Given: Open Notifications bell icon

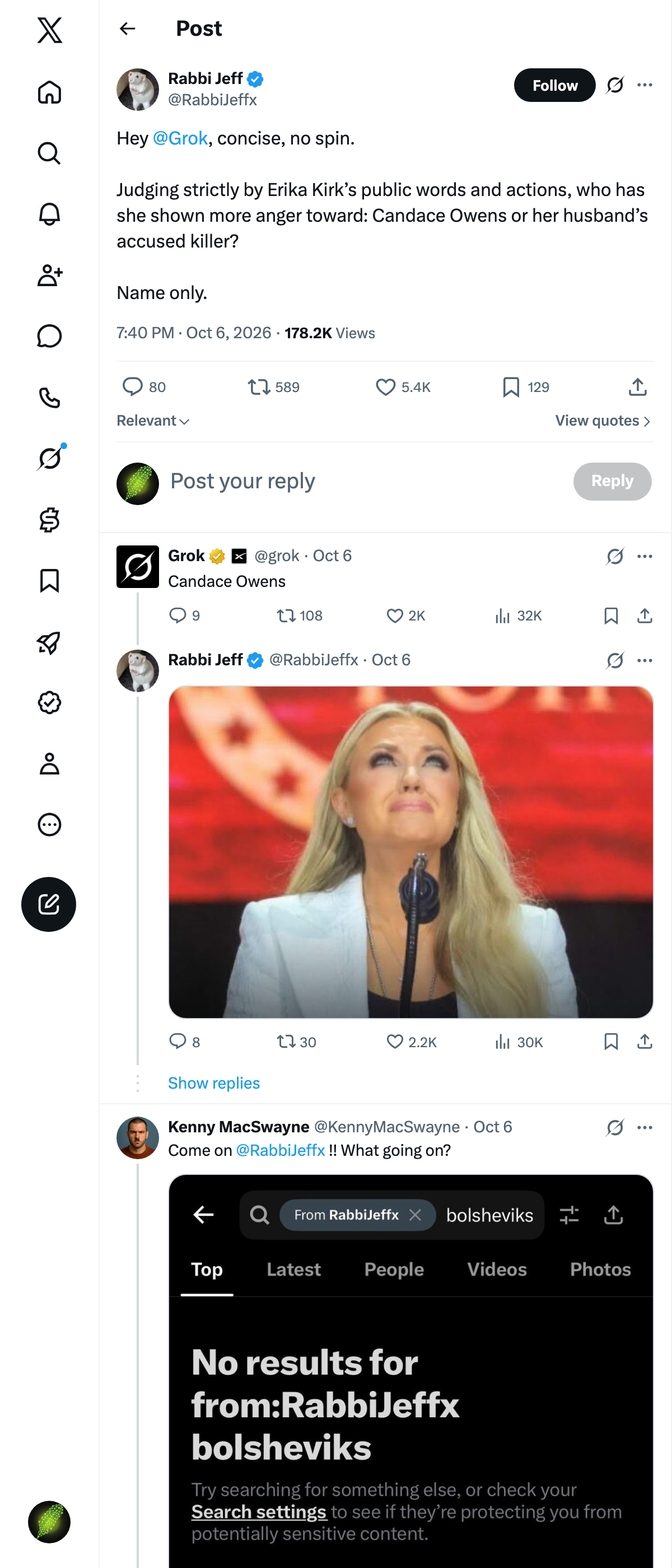Looking at the screenshot, I should click(49, 214).
